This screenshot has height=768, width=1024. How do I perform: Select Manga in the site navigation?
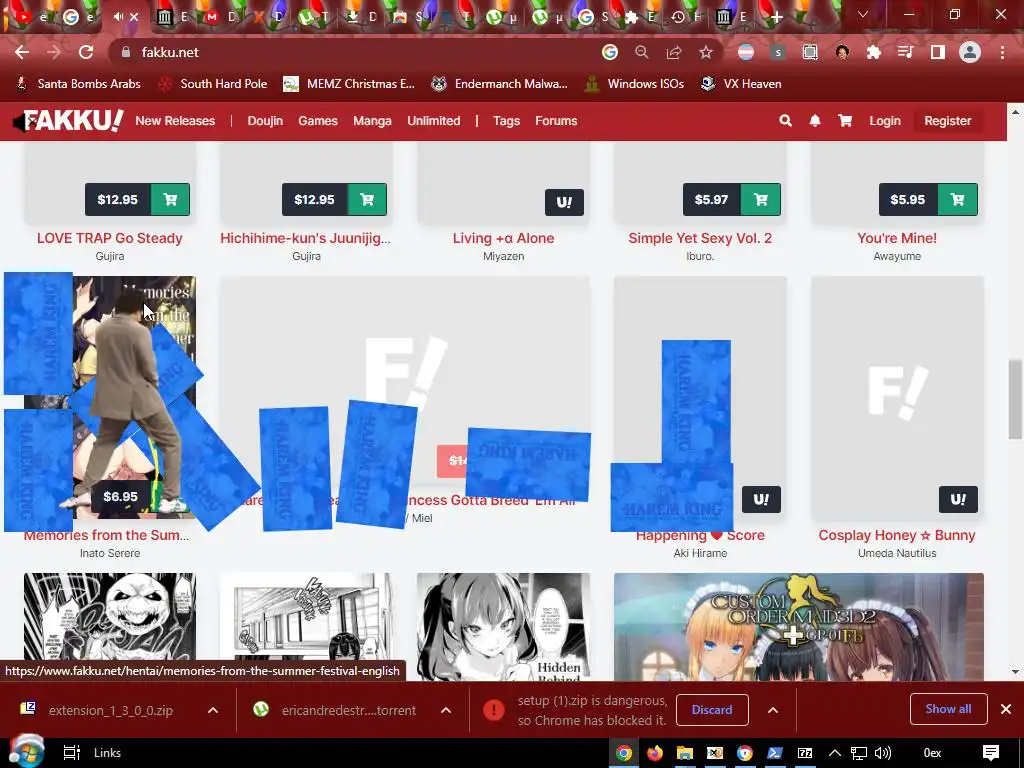click(x=372, y=121)
